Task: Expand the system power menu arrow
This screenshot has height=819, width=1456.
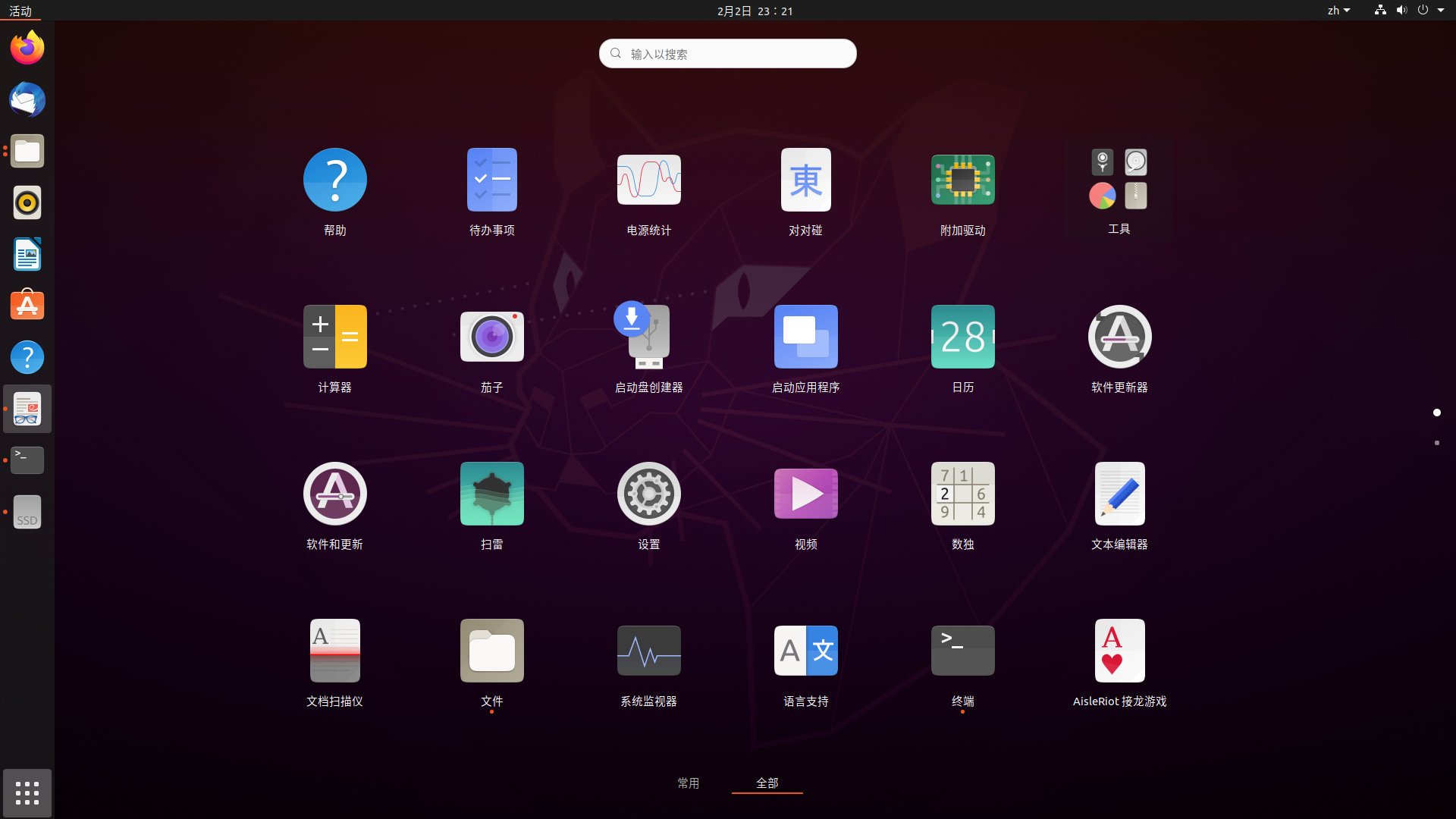Action: tap(1441, 11)
